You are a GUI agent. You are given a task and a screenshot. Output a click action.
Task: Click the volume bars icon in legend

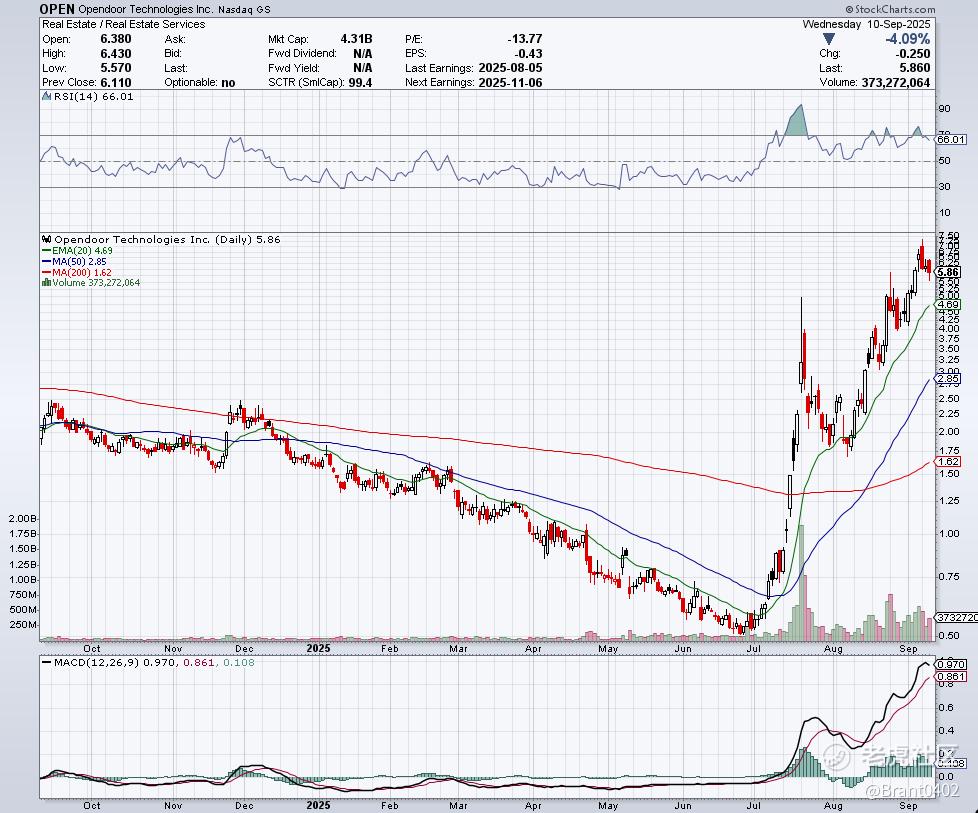[46, 283]
